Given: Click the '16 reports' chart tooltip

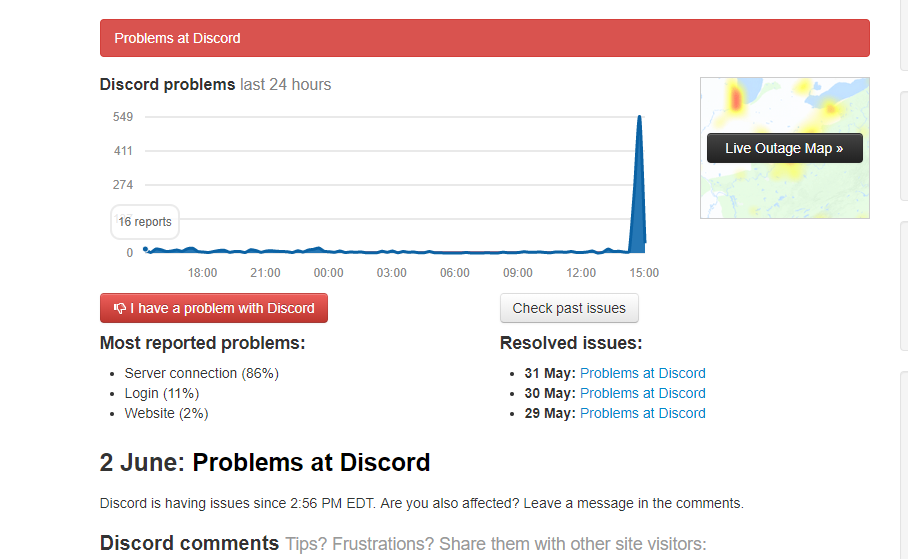Looking at the screenshot, I should pos(145,222).
